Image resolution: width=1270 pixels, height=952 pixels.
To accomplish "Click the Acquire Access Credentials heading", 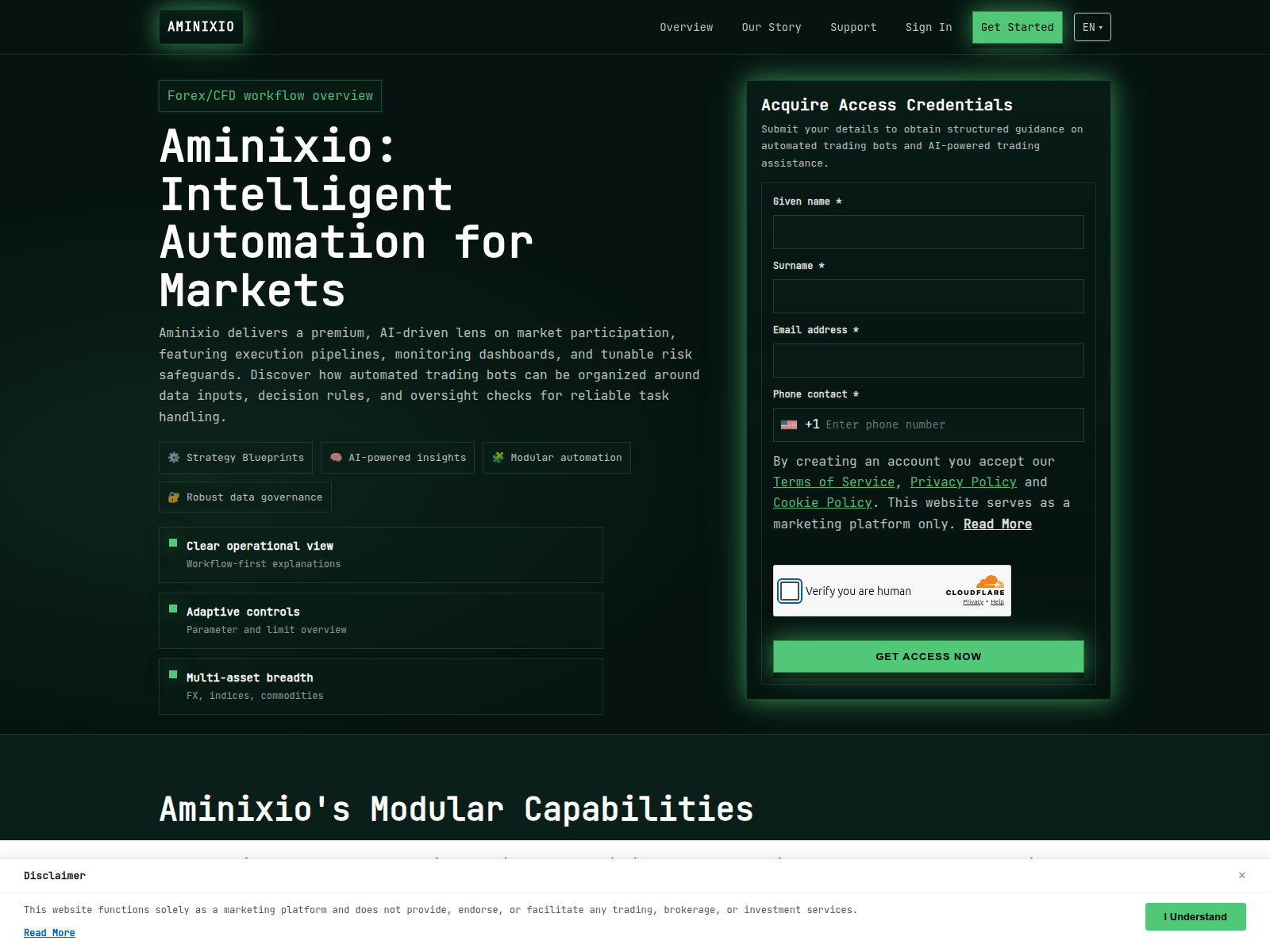I will click(887, 105).
